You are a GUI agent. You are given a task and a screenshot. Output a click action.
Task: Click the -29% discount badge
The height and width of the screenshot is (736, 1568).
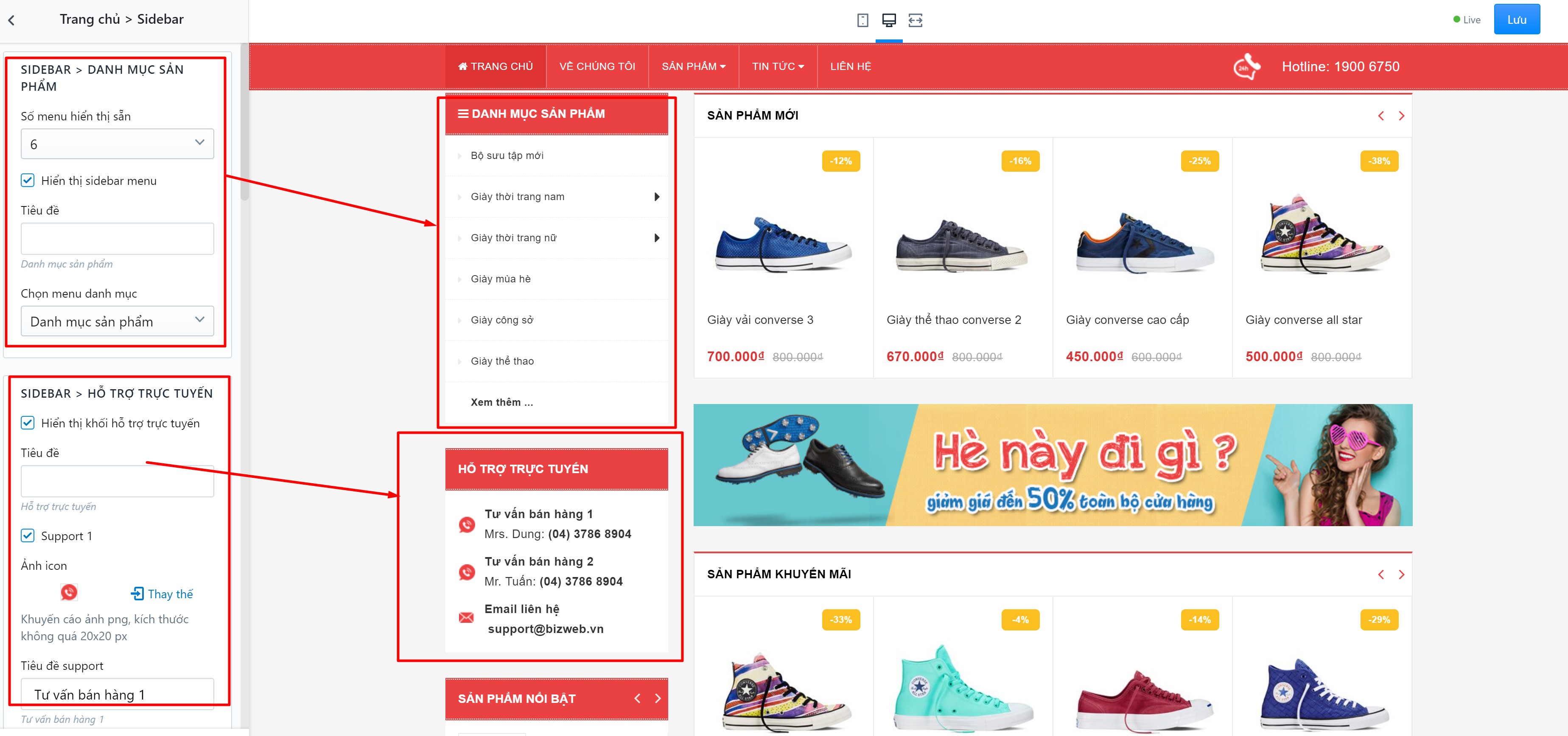pyautogui.click(x=1379, y=620)
